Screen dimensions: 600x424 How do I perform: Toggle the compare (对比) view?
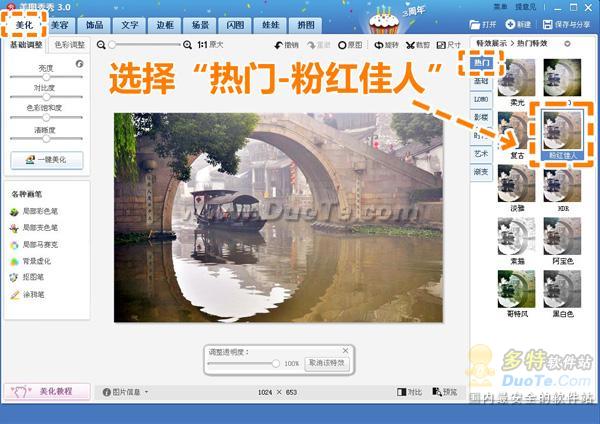coord(409,392)
